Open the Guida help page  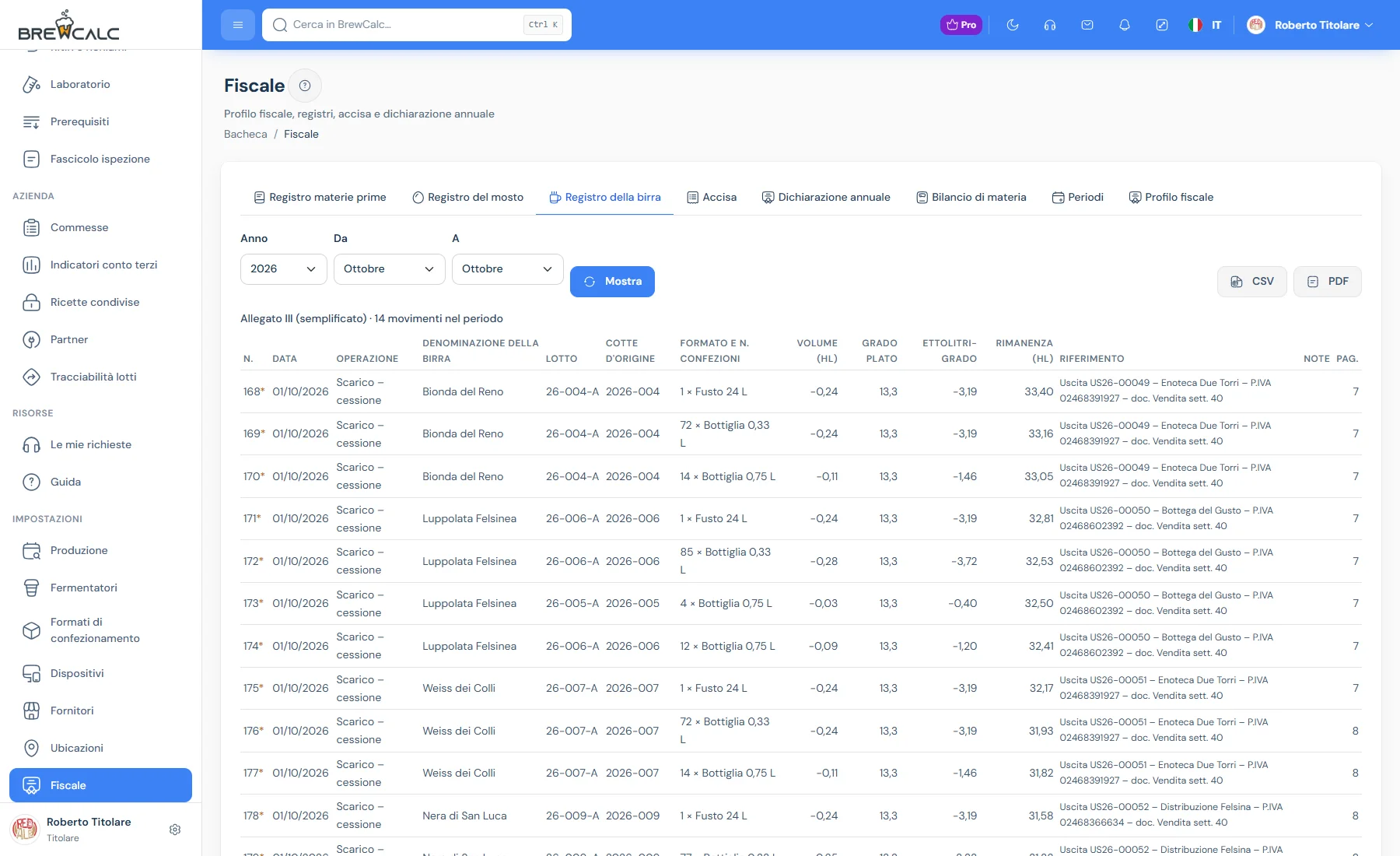[100, 482]
